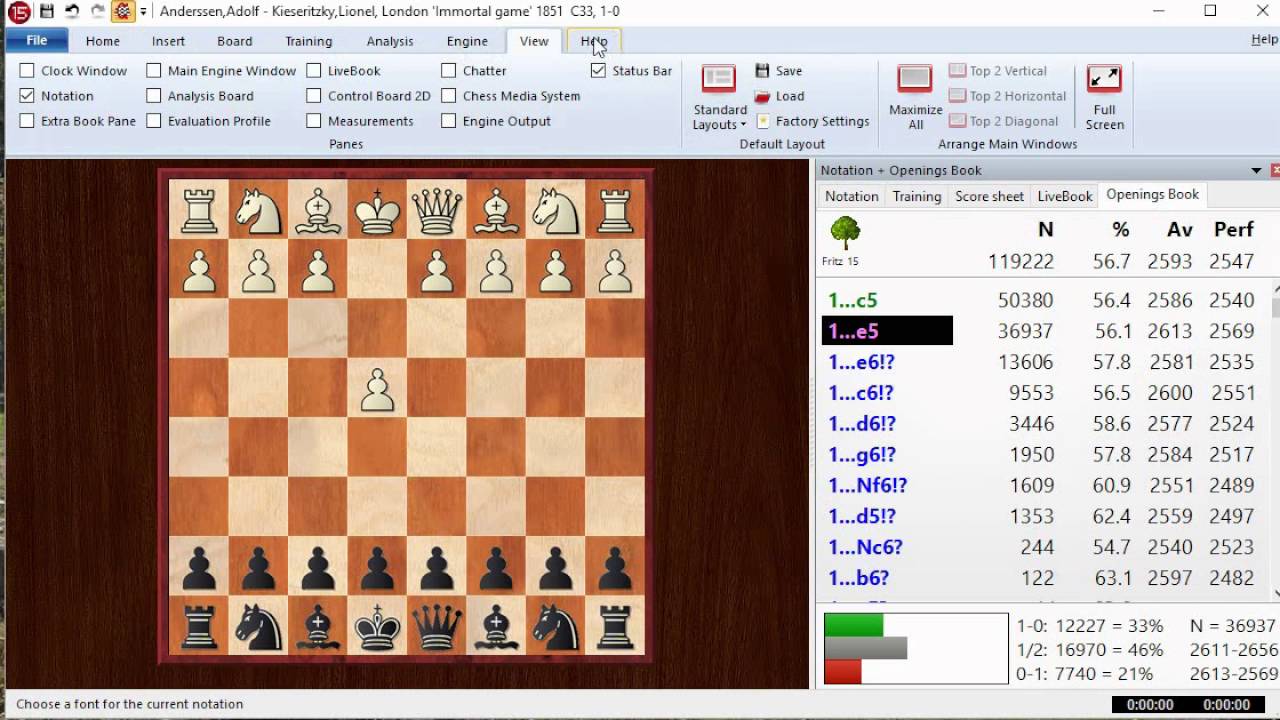Restore Factory Settings layout
The width and height of the screenshot is (1280, 720).
coord(813,121)
